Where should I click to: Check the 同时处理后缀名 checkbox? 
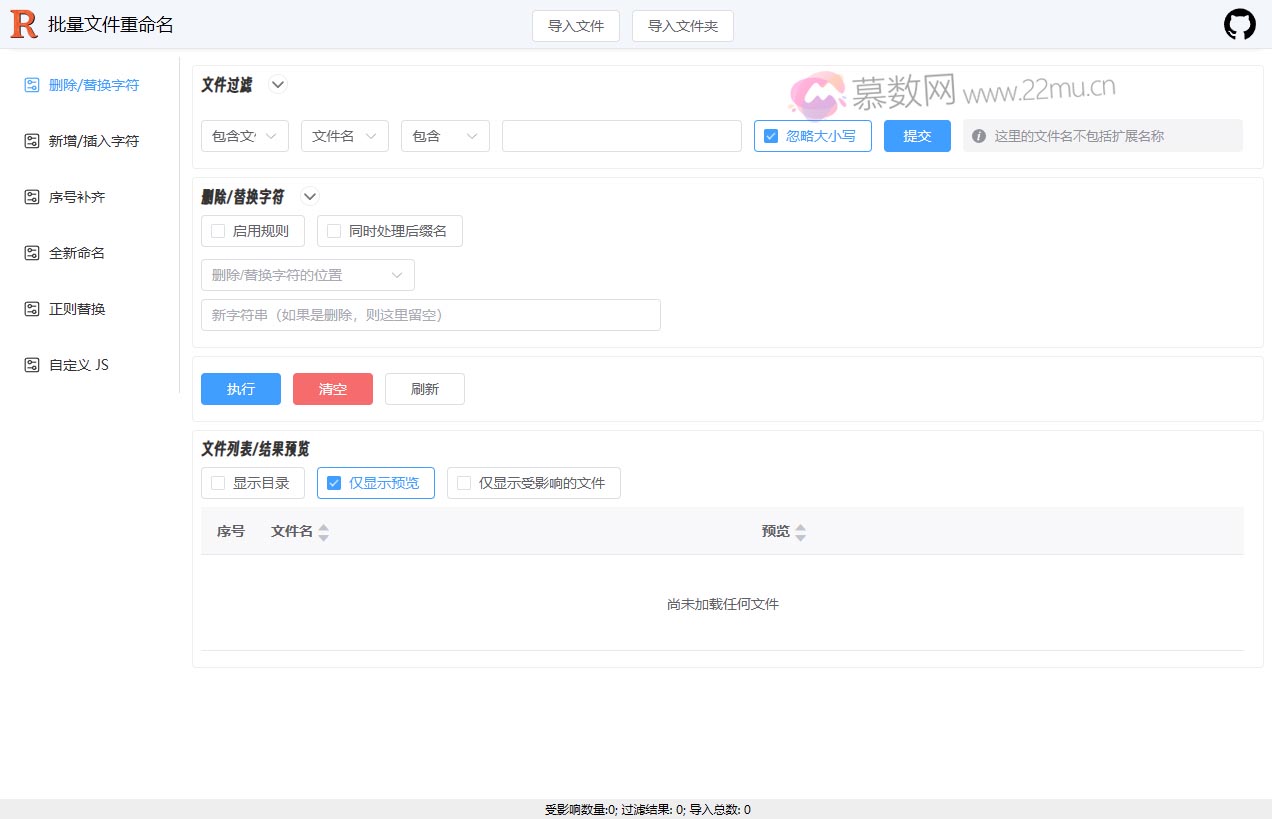pyautogui.click(x=334, y=231)
